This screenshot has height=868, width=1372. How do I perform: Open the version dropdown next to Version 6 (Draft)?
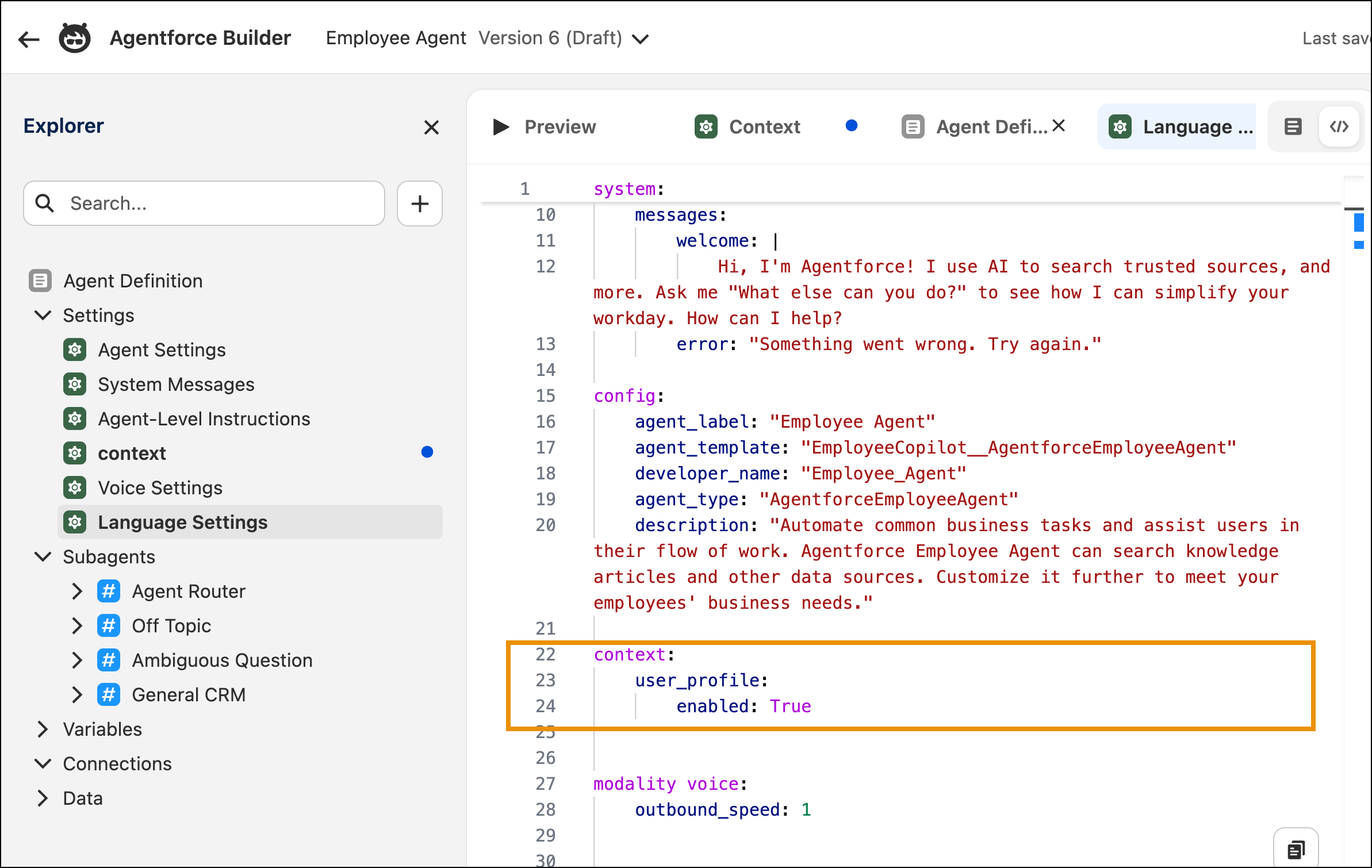click(x=640, y=39)
